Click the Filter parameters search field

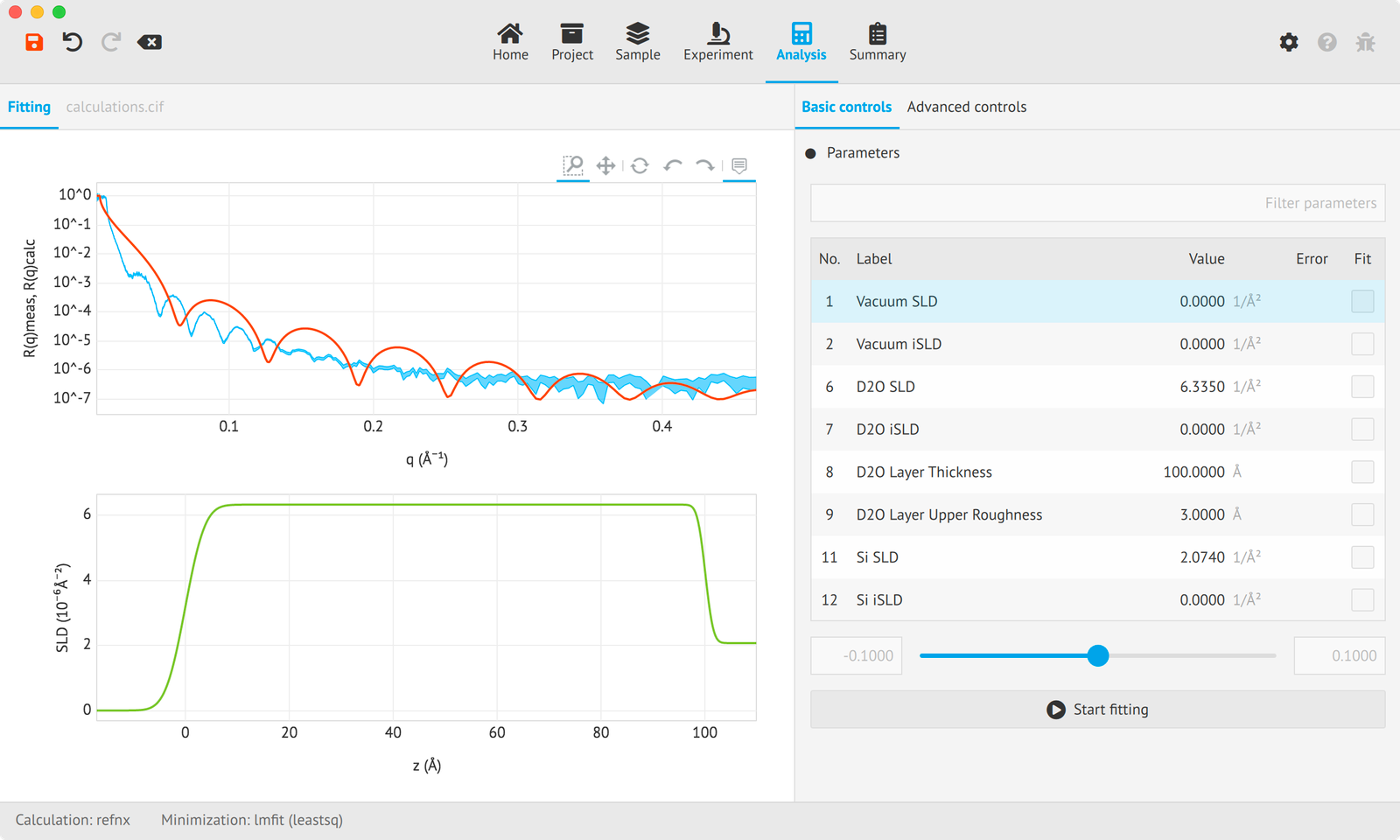1097,203
